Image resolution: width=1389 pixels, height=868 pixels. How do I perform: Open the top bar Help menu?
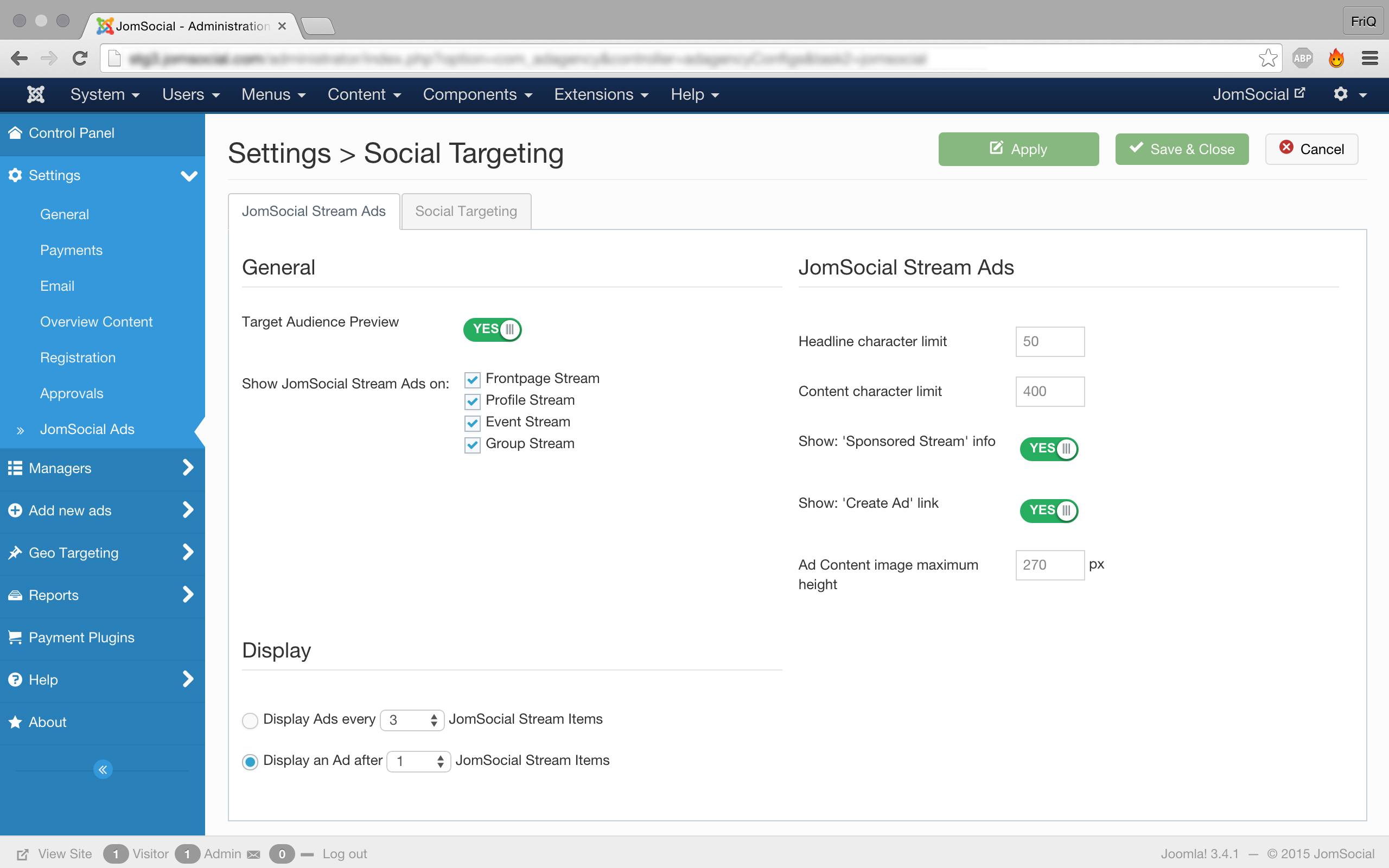[x=694, y=94]
